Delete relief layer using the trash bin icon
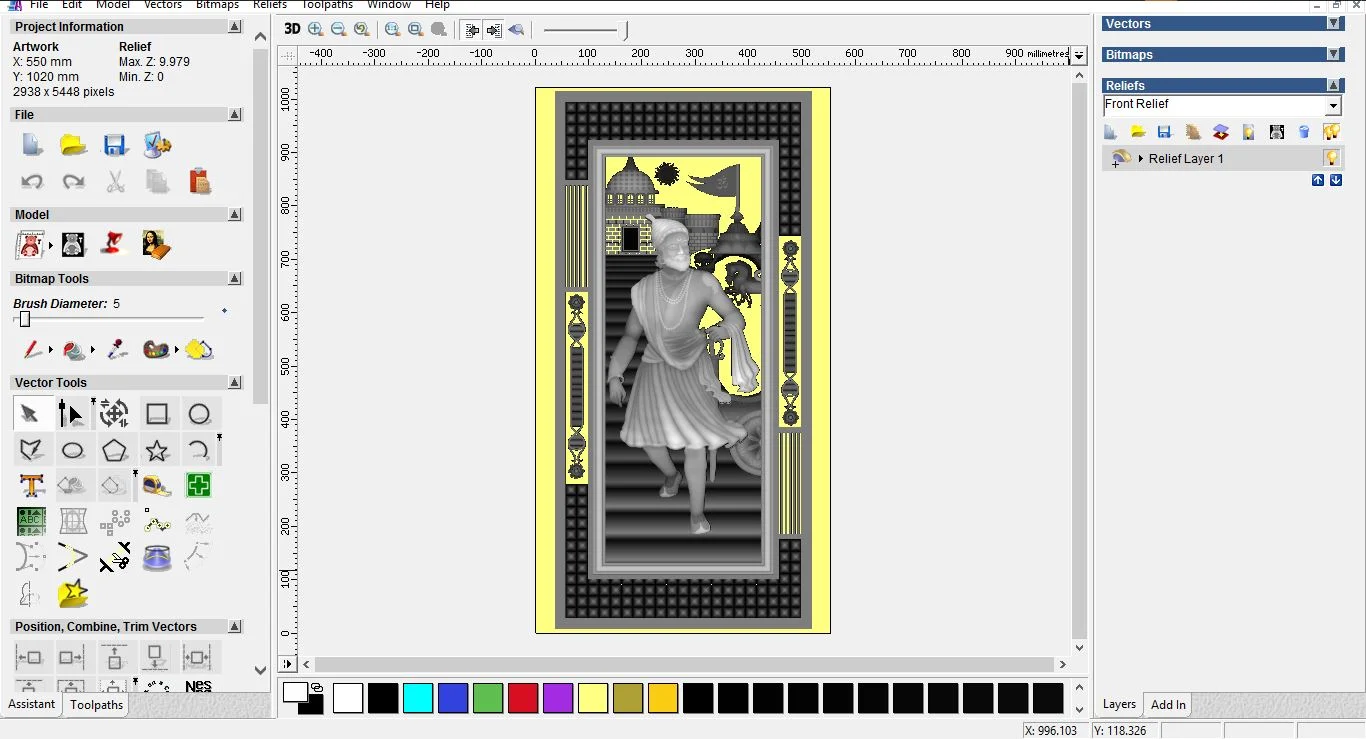The image size is (1366, 739). tap(1304, 132)
